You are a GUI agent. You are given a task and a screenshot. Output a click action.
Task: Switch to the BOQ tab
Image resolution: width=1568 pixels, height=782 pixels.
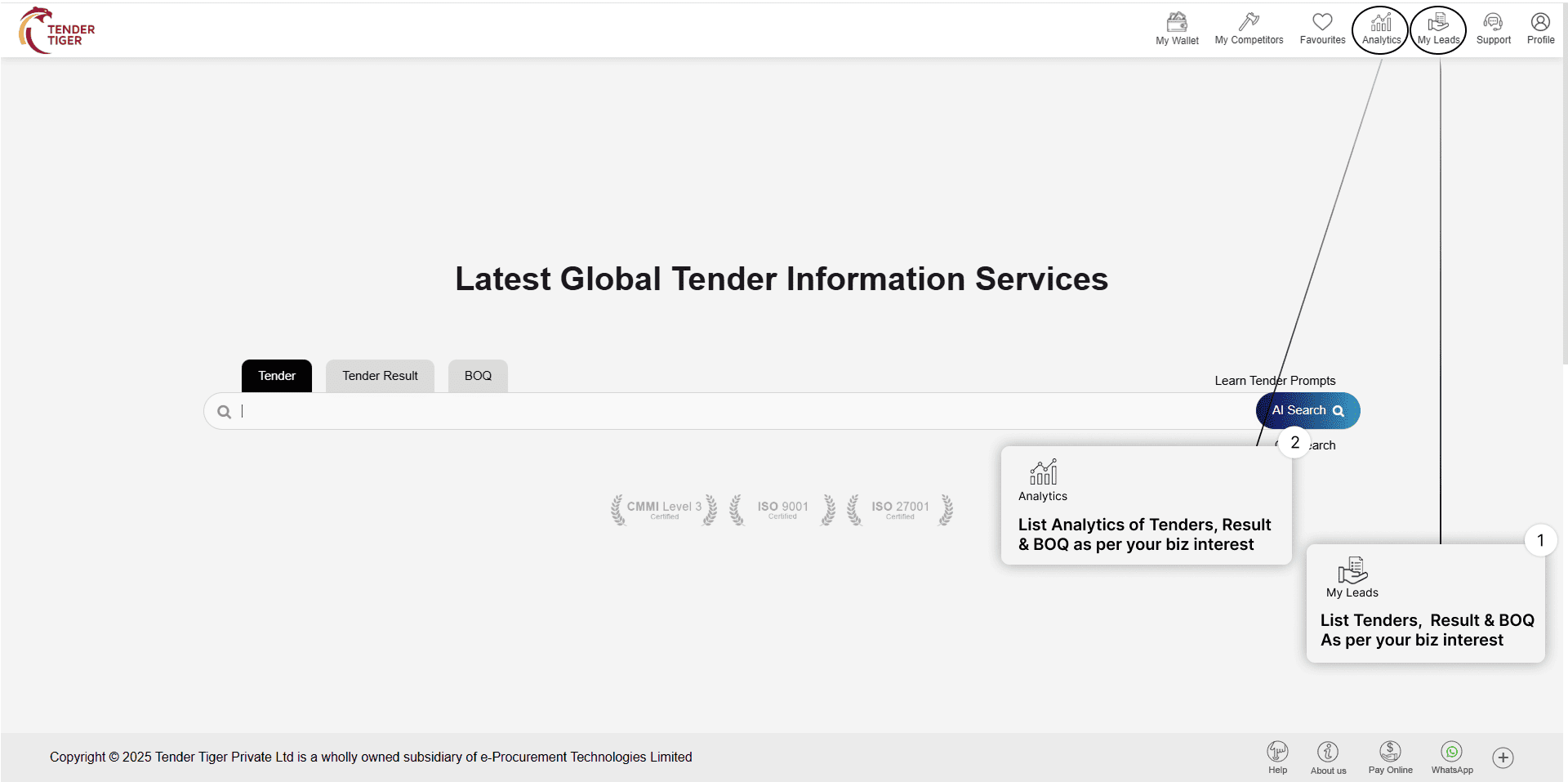(478, 376)
